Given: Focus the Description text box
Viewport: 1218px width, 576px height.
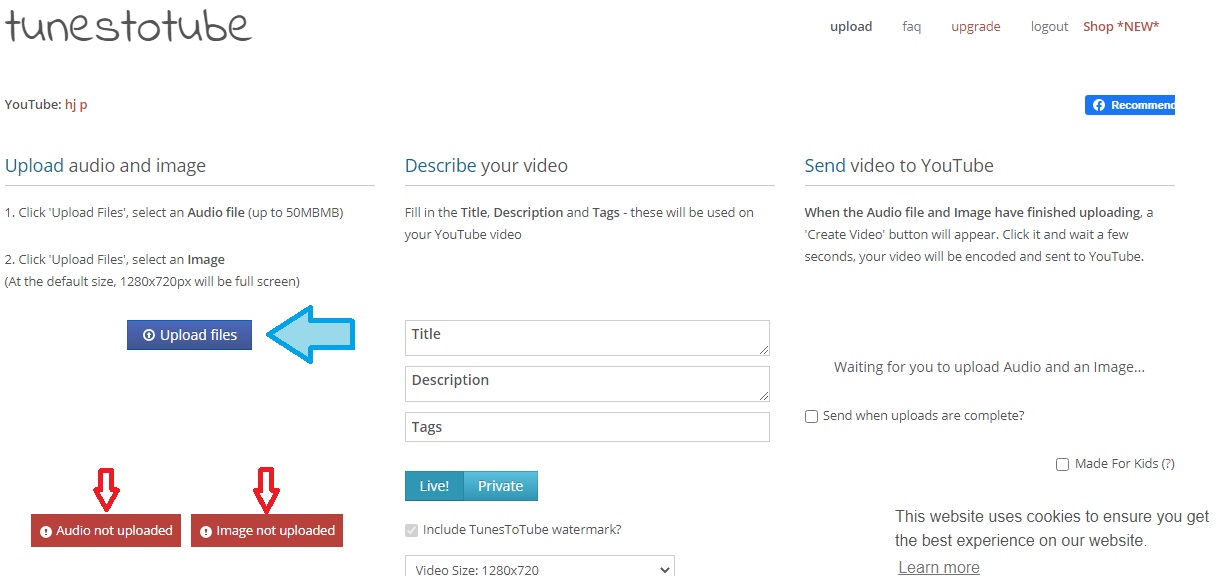Looking at the screenshot, I should tap(587, 384).
